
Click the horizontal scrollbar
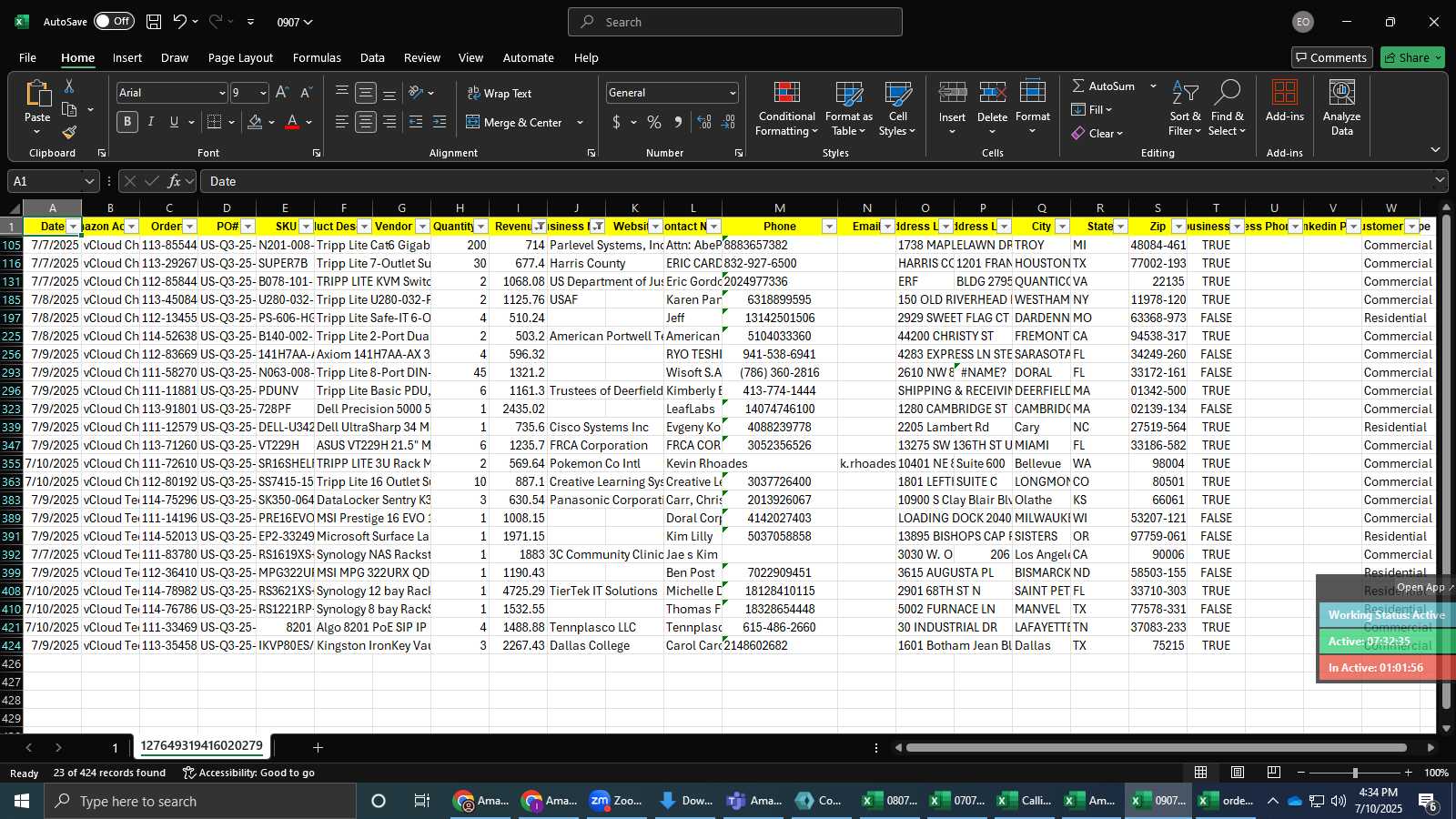1156,747
